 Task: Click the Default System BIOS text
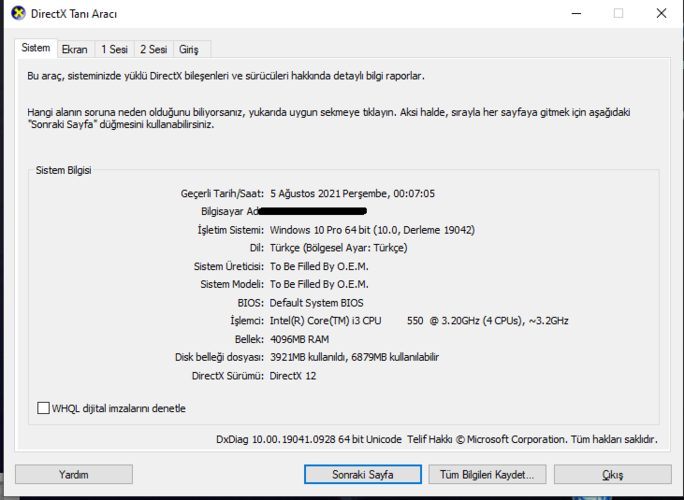(x=316, y=303)
